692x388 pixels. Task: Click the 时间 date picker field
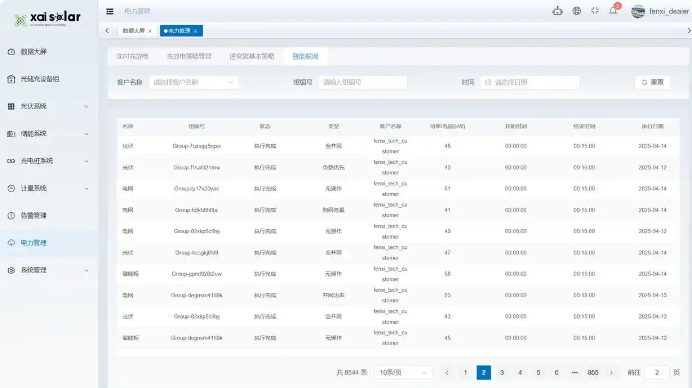tap(530, 82)
